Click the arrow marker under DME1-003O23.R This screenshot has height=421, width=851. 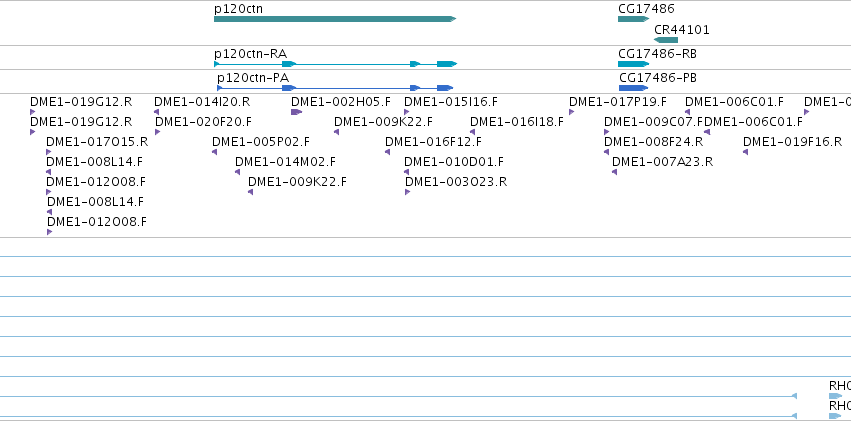tap(408, 192)
